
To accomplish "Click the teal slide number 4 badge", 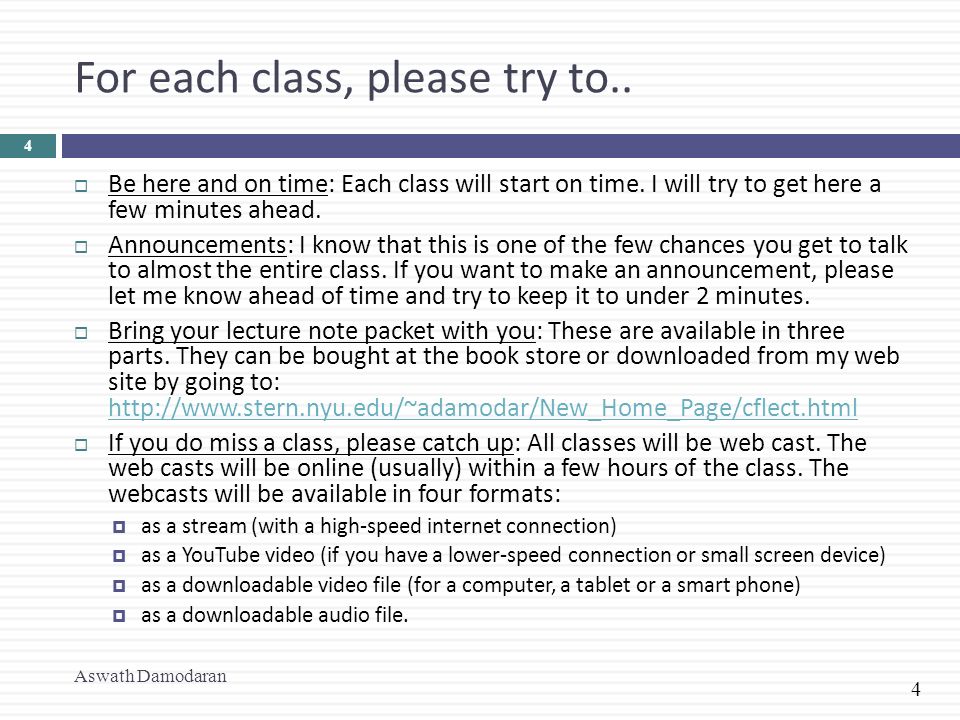I will pos(28,146).
